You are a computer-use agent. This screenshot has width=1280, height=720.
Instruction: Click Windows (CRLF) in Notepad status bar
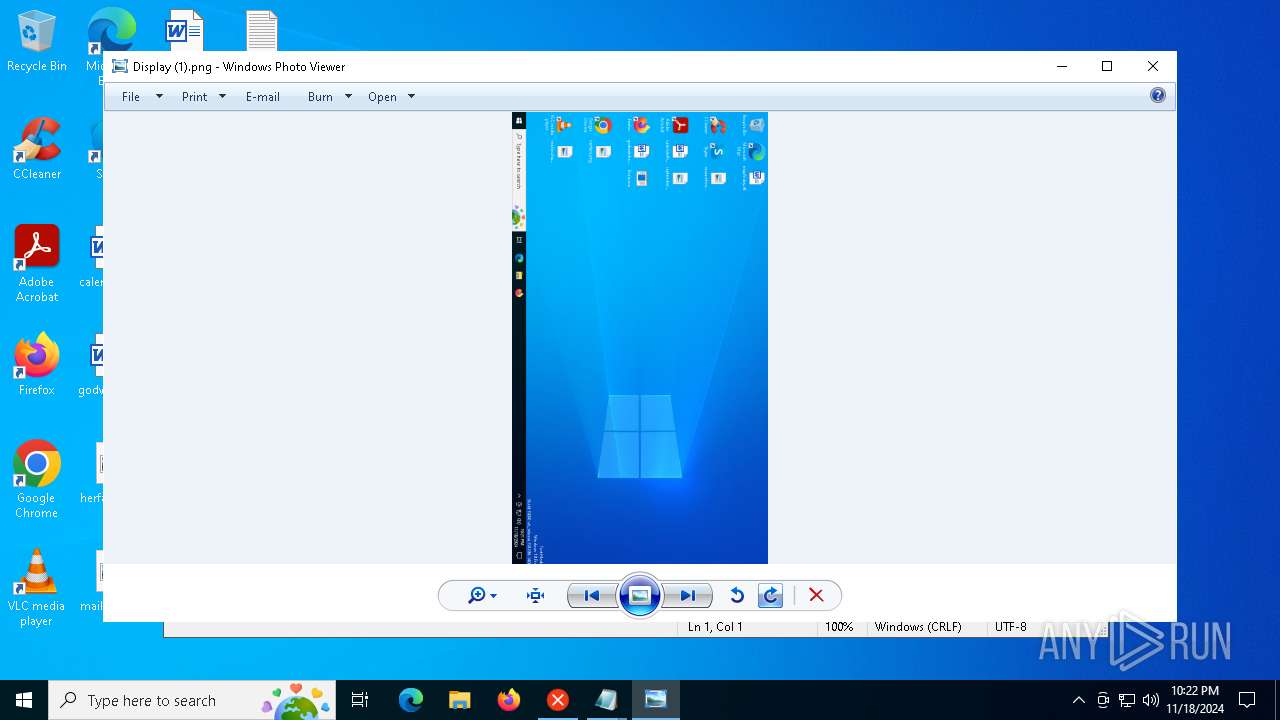(x=918, y=627)
